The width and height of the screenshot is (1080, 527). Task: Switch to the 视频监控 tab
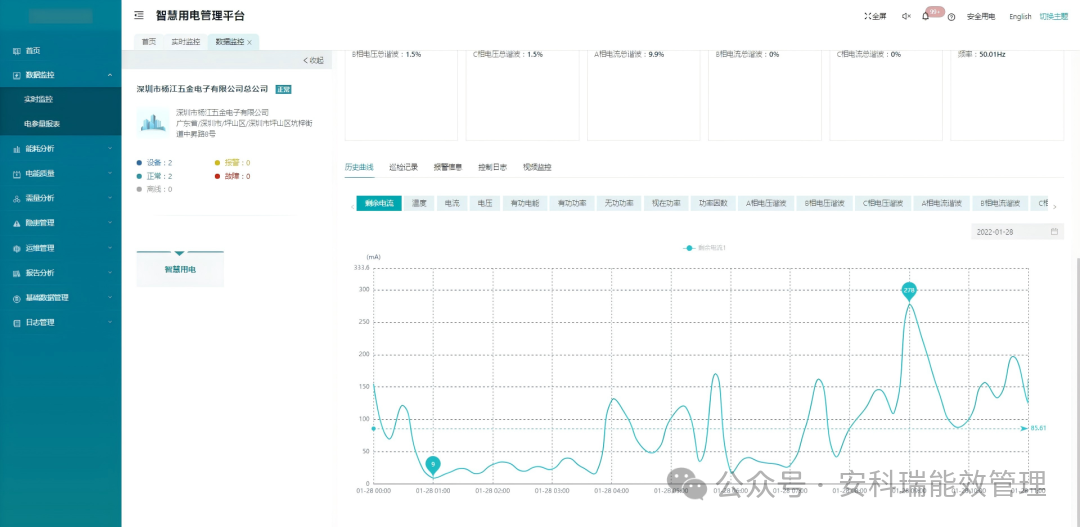[537, 167]
